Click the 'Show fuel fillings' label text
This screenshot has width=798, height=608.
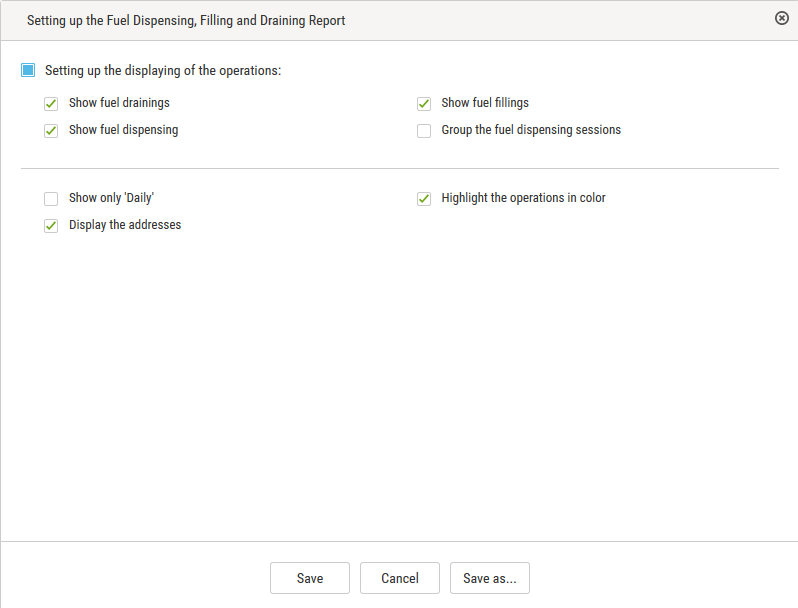[x=485, y=103]
